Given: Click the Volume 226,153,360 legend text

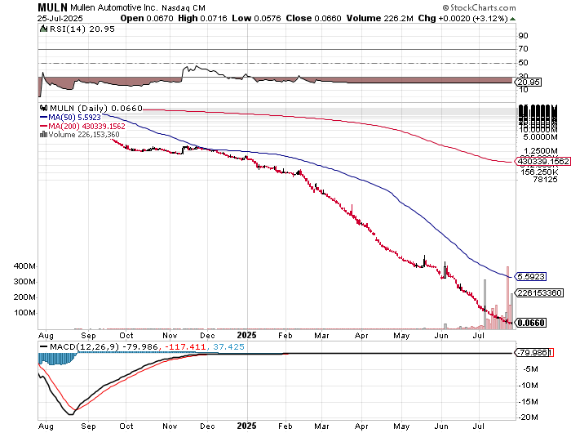Looking at the screenshot, I should 84,134.
